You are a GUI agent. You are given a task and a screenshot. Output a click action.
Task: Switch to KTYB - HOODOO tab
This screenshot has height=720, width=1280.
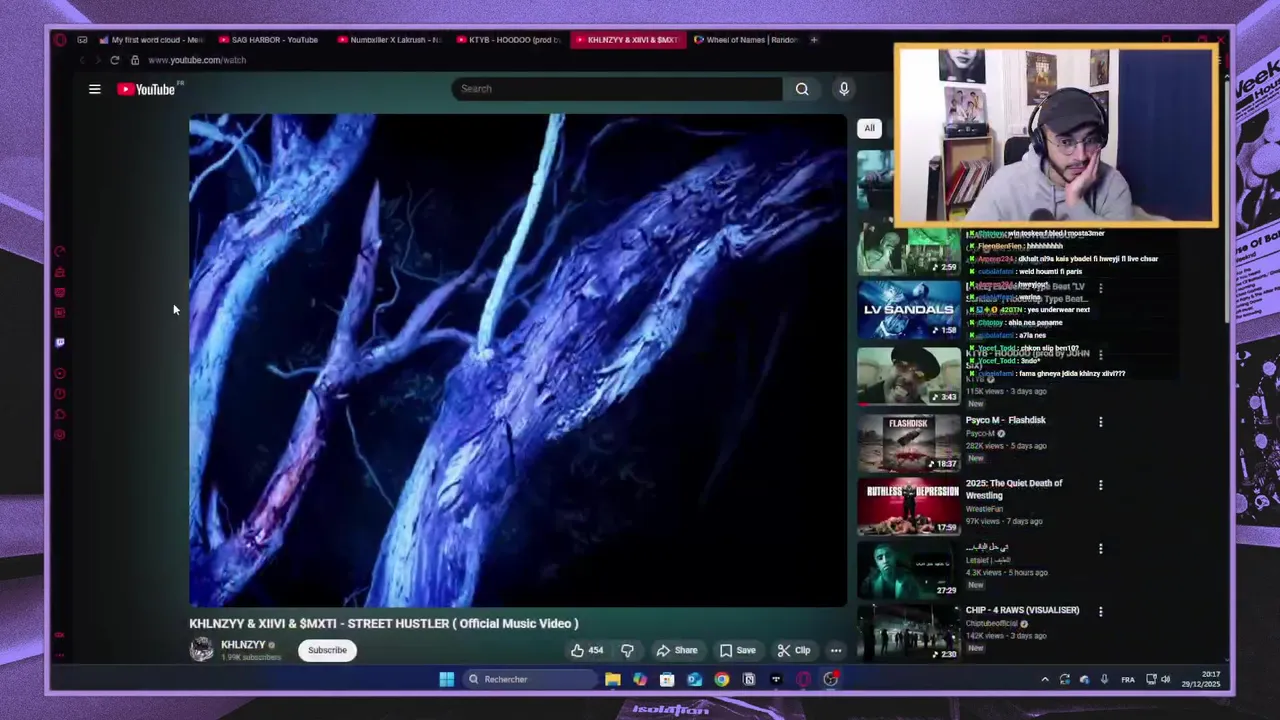coord(508,40)
